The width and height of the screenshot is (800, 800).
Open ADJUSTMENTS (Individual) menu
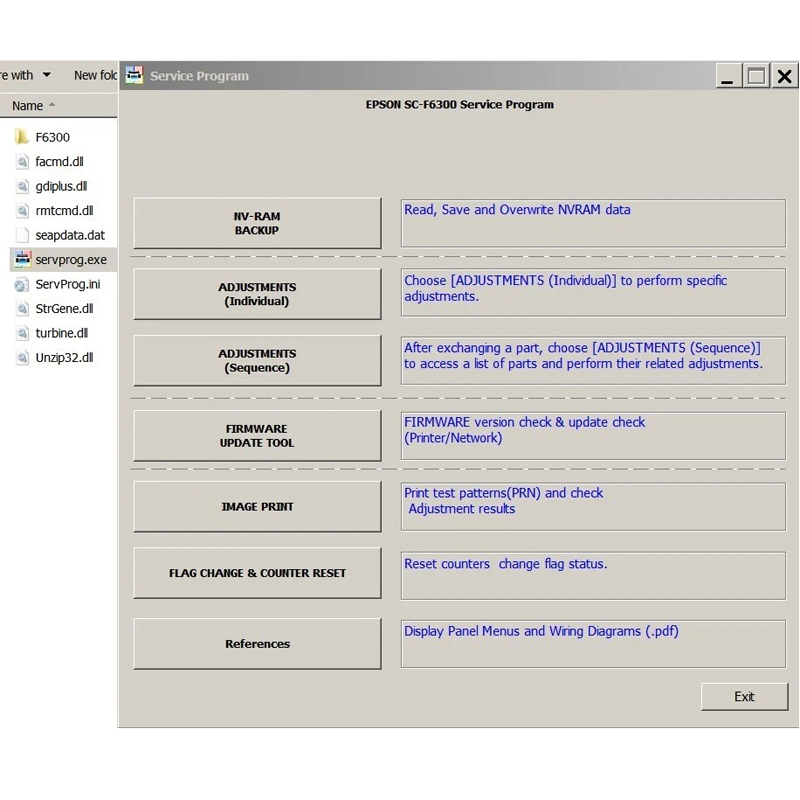[257, 294]
